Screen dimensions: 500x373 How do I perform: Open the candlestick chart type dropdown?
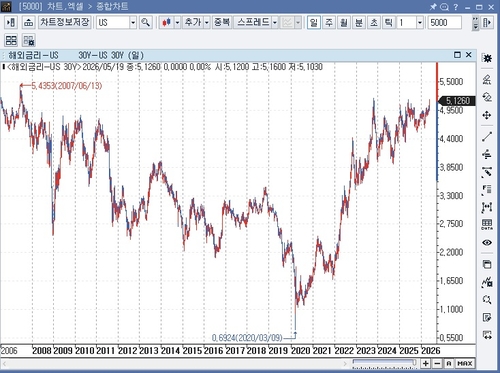pyautogui.click(x=177, y=23)
